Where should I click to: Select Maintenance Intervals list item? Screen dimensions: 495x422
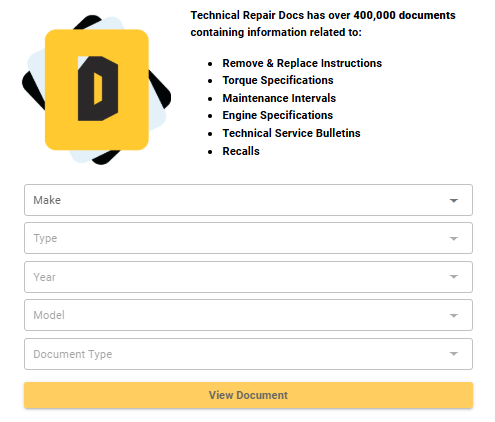tap(279, 98)
